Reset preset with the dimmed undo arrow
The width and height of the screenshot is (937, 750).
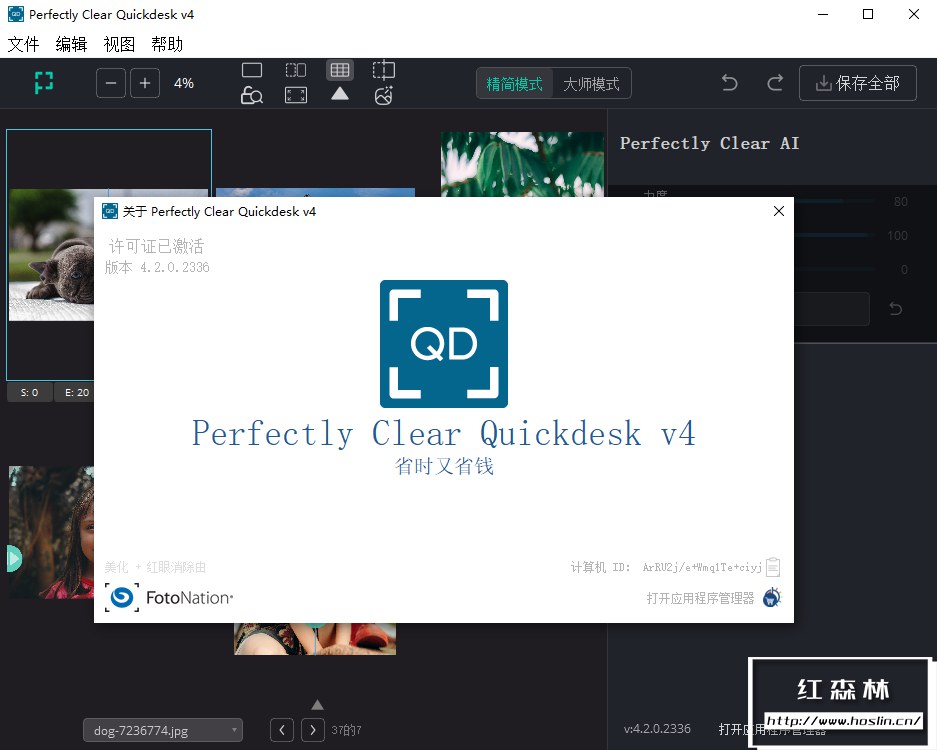point(895,309)
